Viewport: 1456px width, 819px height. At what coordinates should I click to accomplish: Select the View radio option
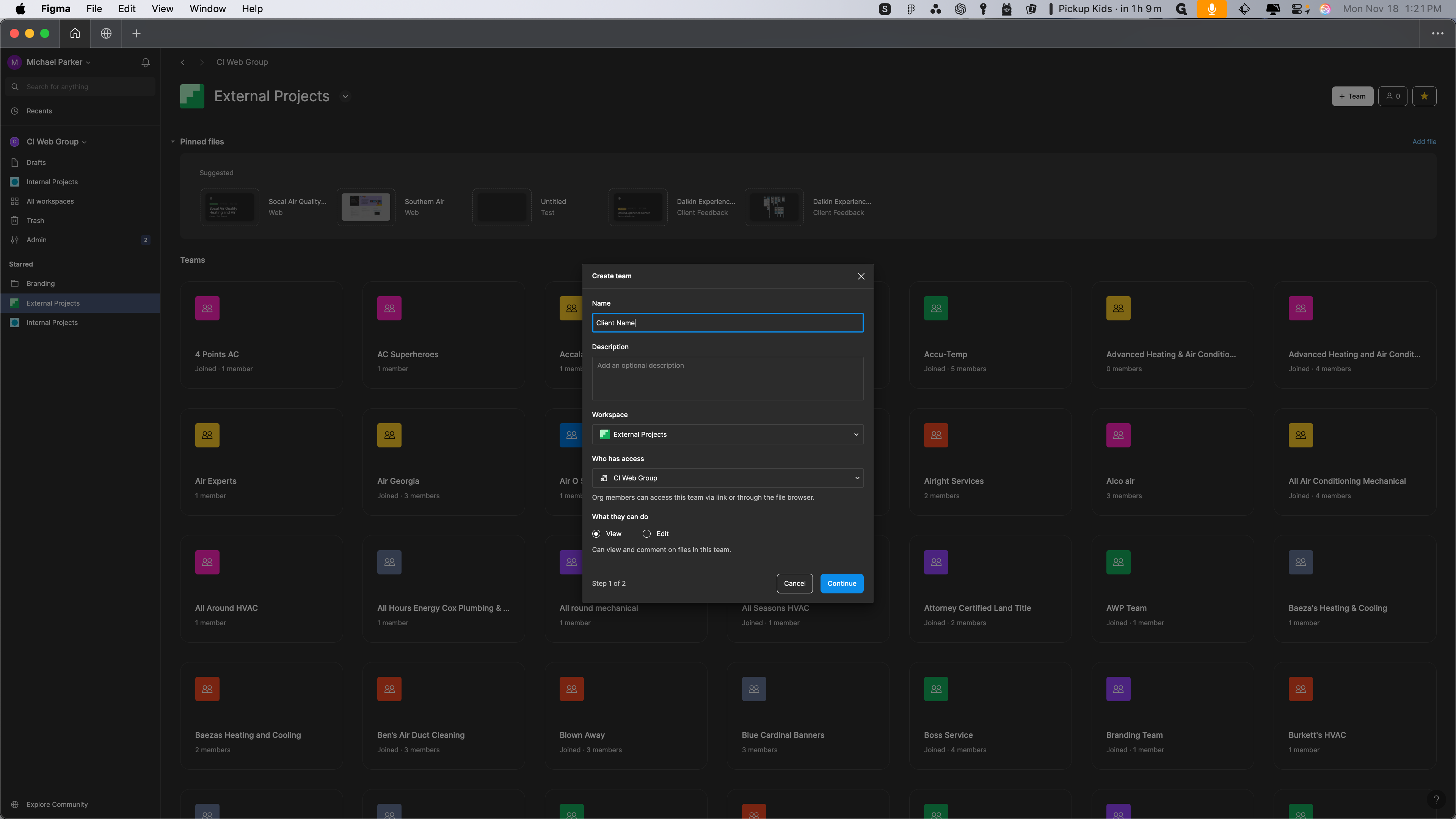pos(596,533)
